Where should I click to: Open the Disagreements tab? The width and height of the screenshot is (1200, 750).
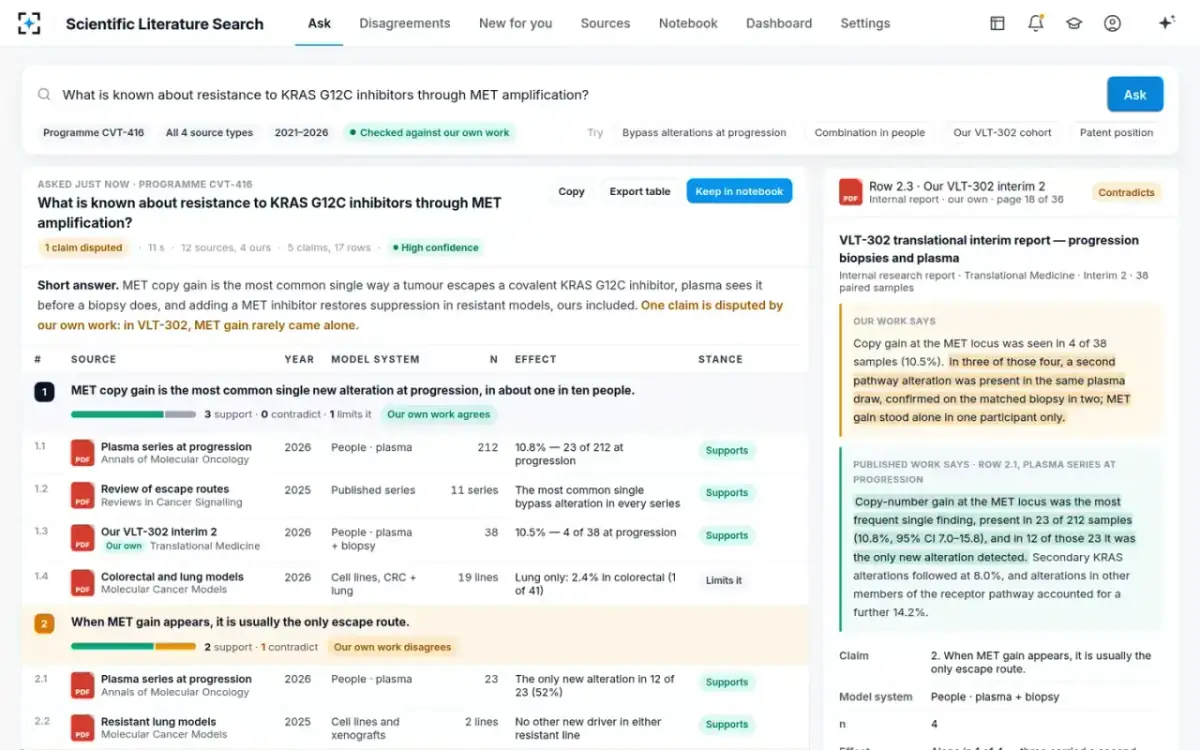(x=405, y=23)
